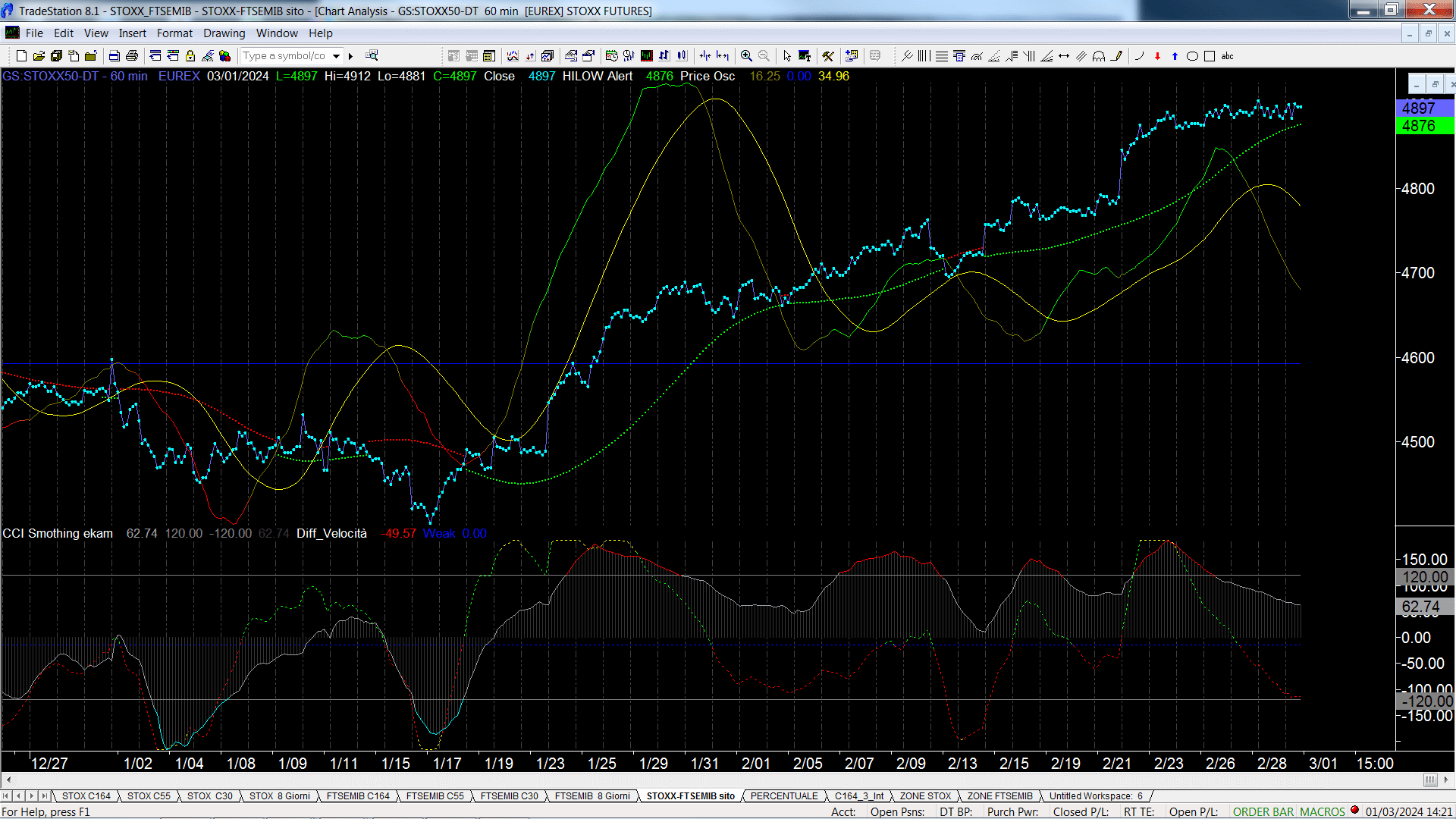Click the padlock icon in toolbar
Screen dimensions: 1456x819
tap(190, 55)
